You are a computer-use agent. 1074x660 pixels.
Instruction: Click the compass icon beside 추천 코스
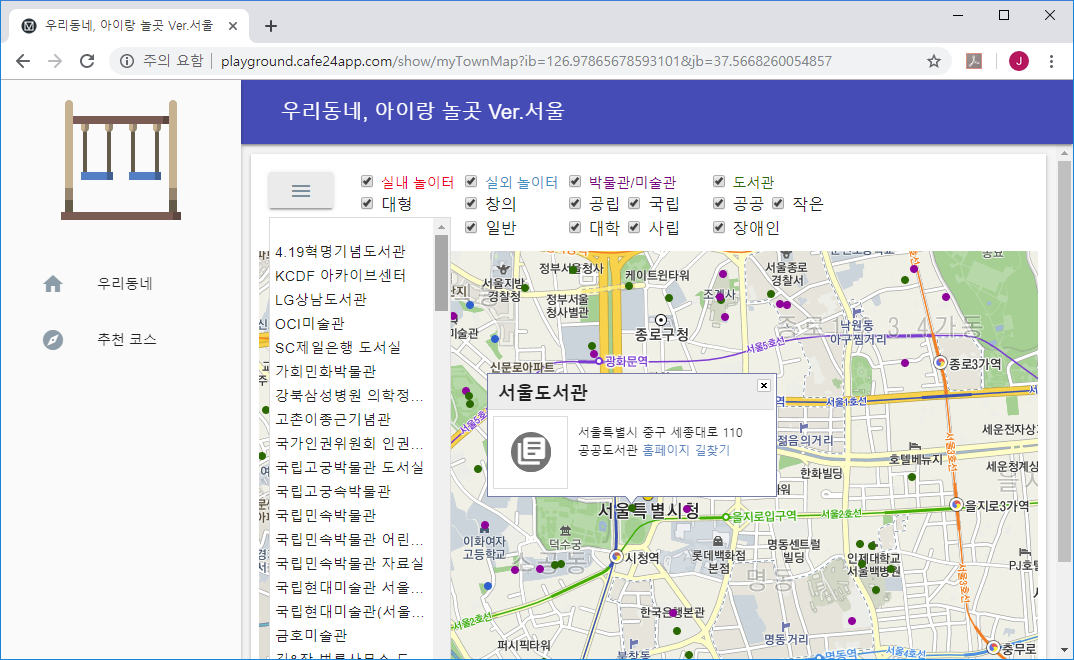pos(53,340)
